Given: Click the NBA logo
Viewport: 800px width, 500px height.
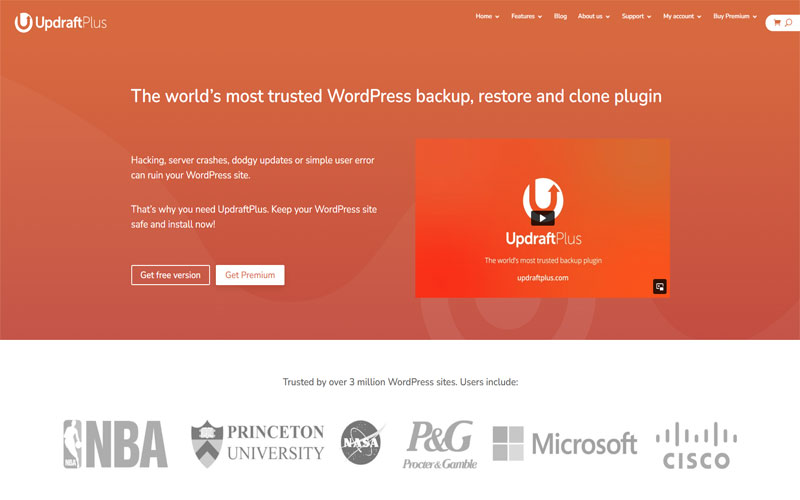Looking at the screenshot, I should coord(115,444).
